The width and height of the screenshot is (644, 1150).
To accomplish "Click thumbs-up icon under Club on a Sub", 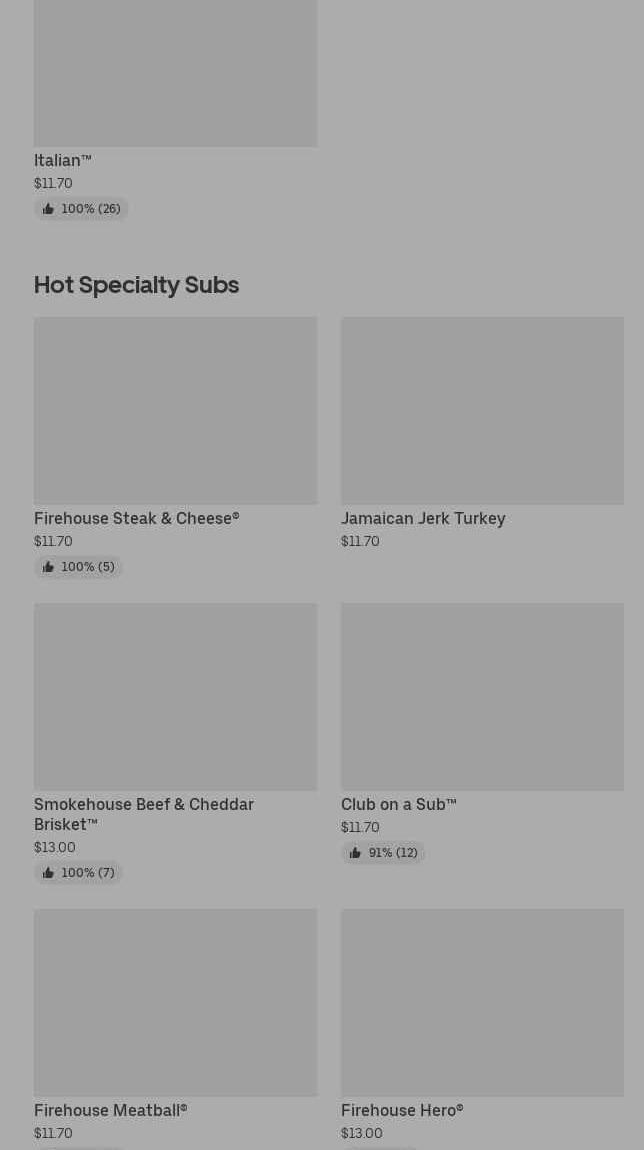I will click(355, 853).
